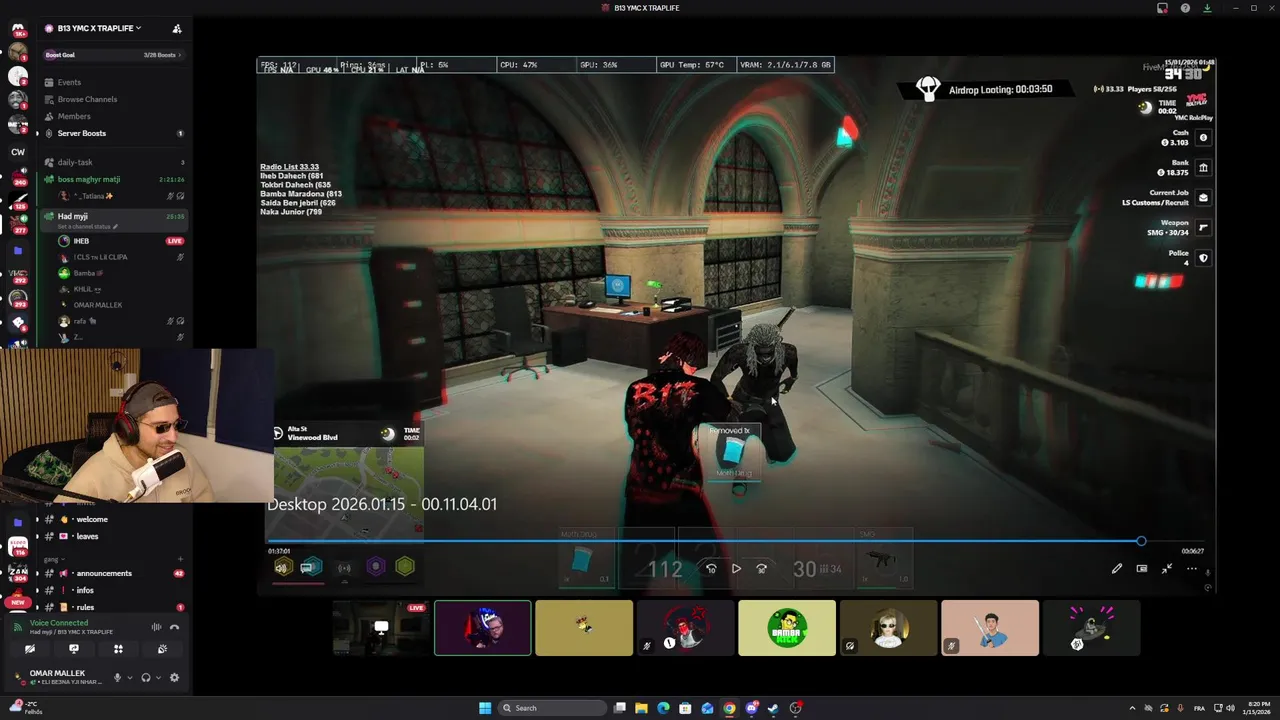Click the taskbar Search box

point(552,708)
